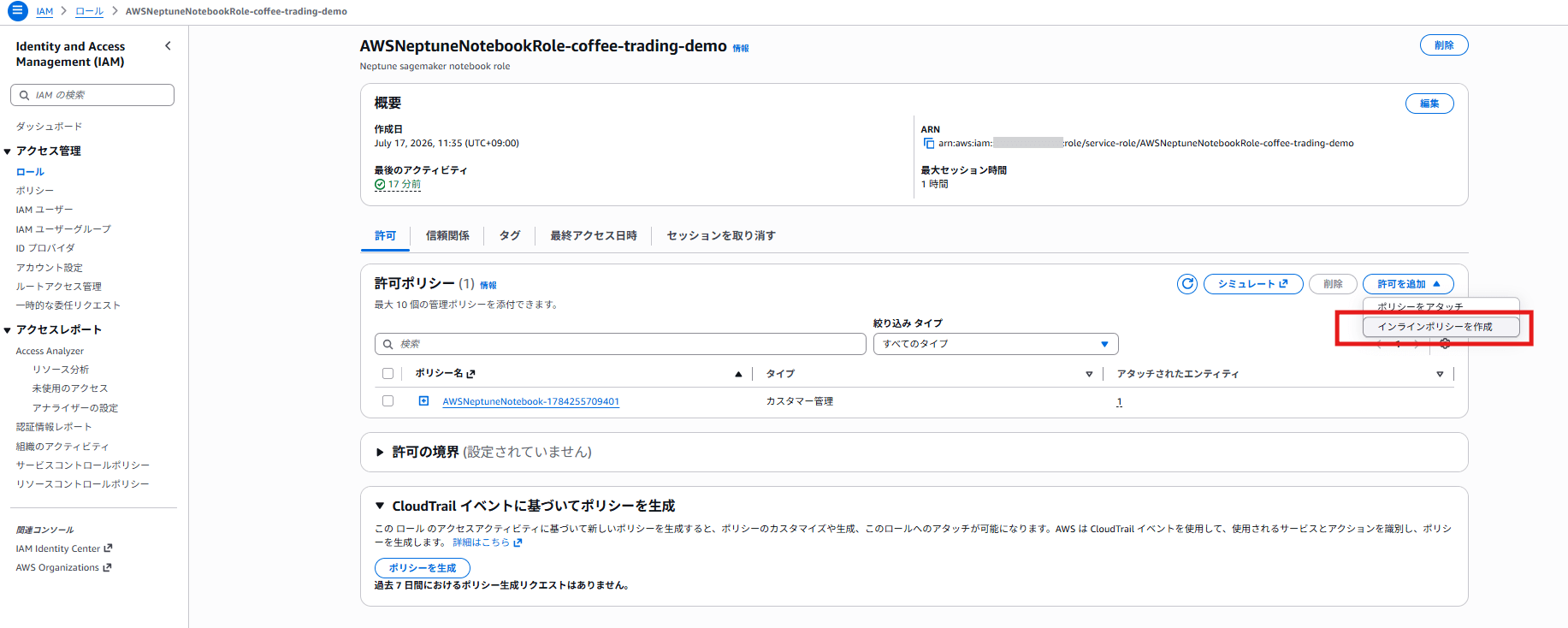The width and height of the screenshot is (1568, 628).
Task: Open Access Analyzer in the sidebar
Action: coord(50,351)
